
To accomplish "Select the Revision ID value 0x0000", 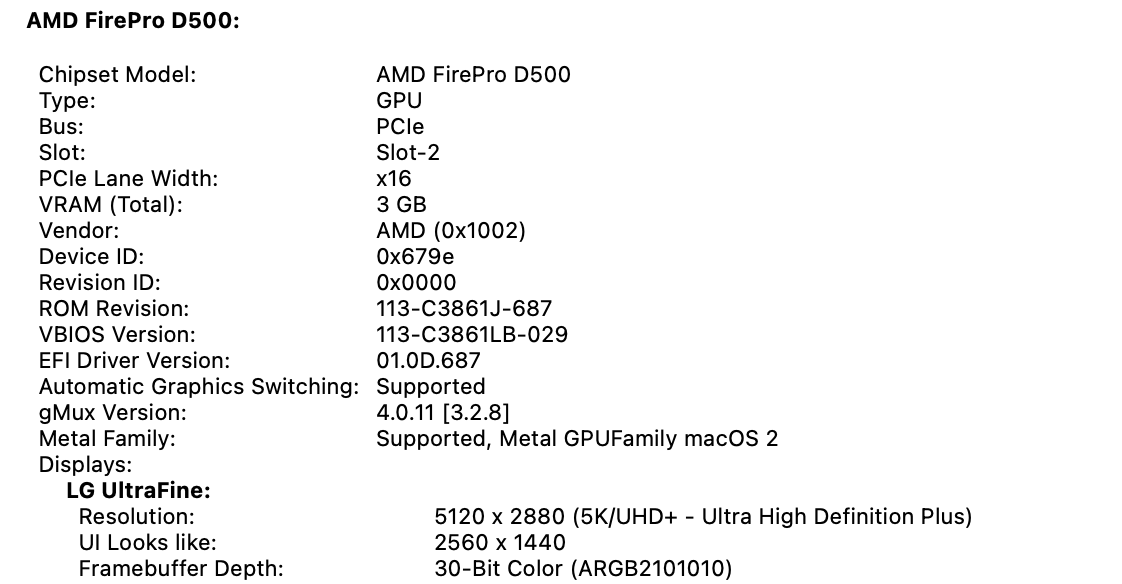I will [x=416, y=282].
